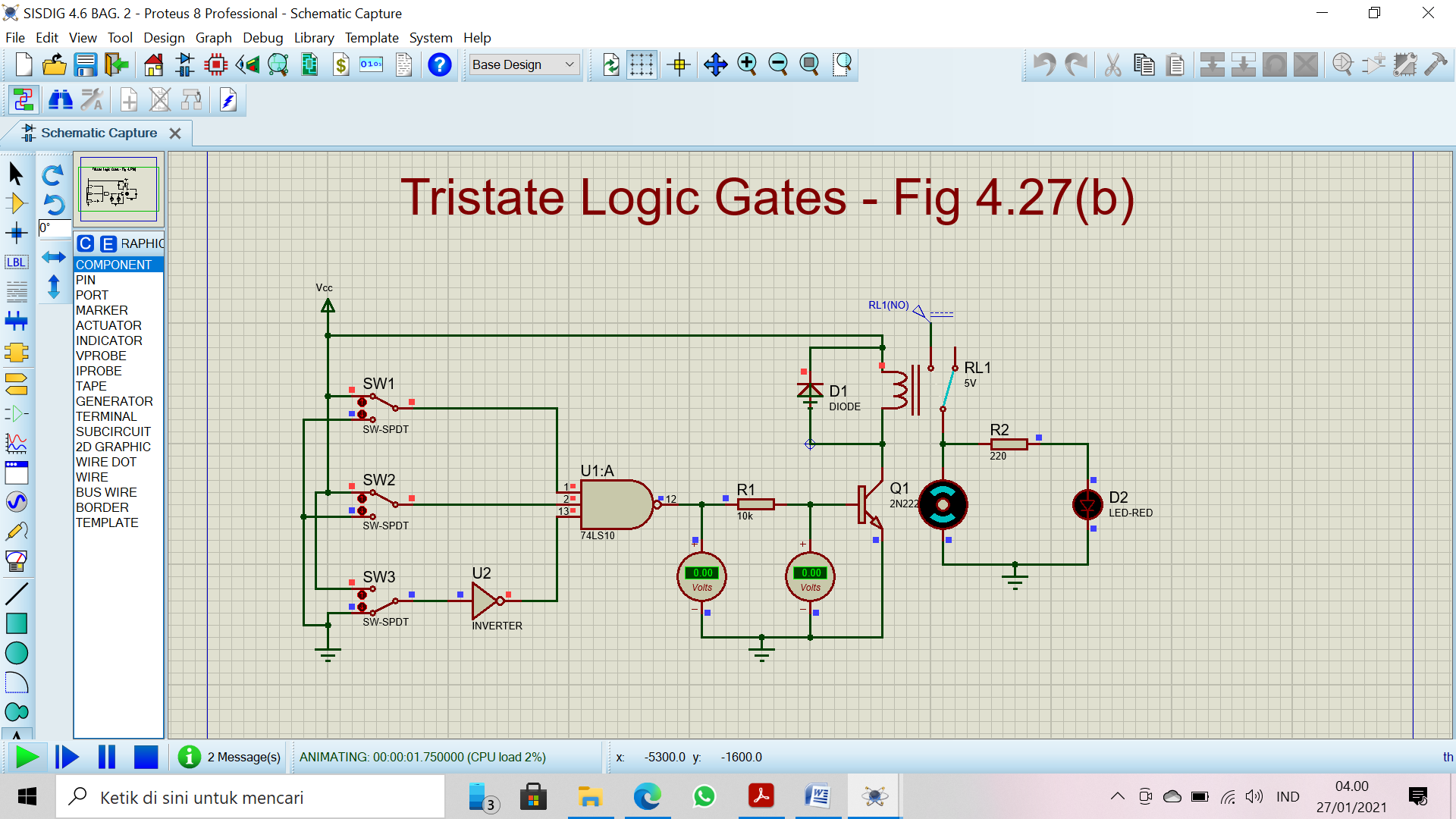The height and width of the screenshot is (819, 1456).
Task: Switch to the Schematic Capture tab
Action: tap(97, 133)
